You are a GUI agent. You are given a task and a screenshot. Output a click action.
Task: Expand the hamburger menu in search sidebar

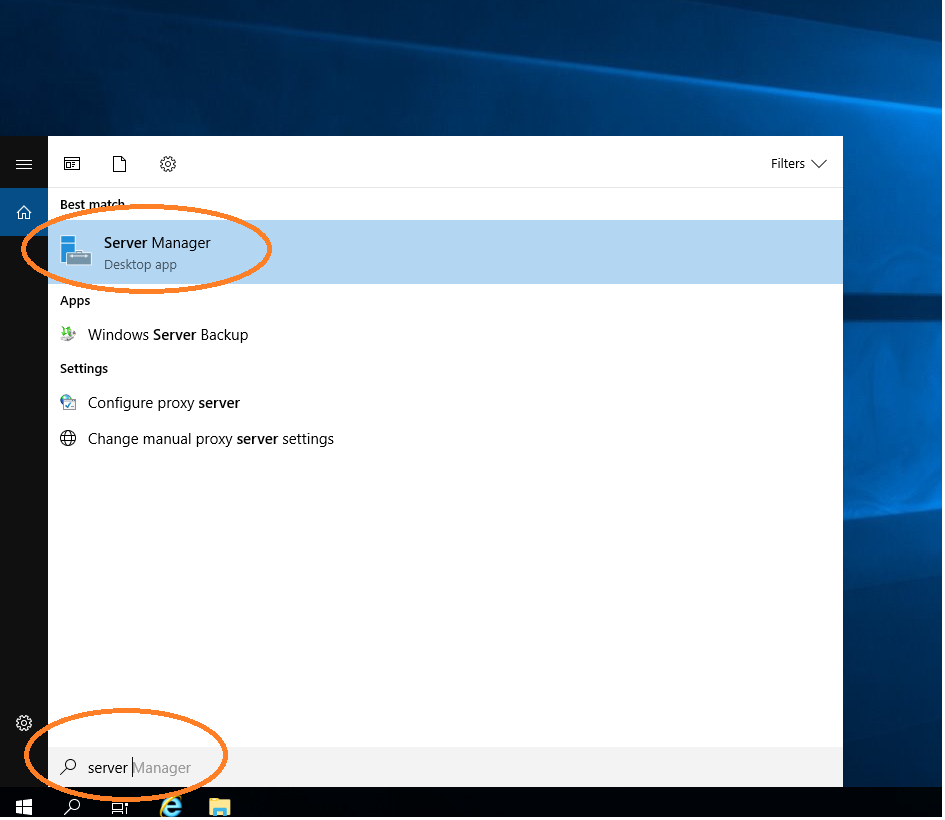[24, 164]
